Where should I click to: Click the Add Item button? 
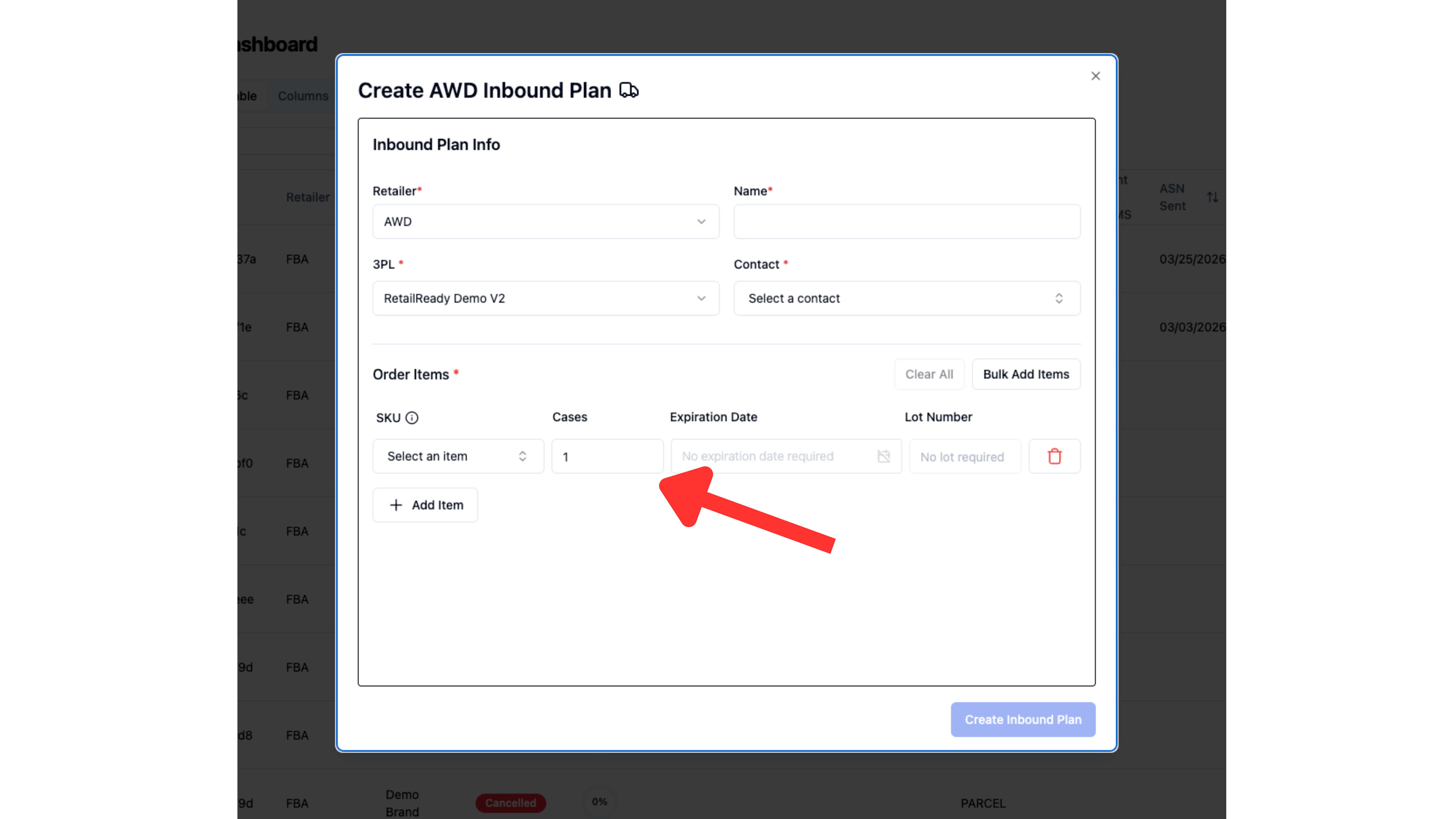point(425,505)
